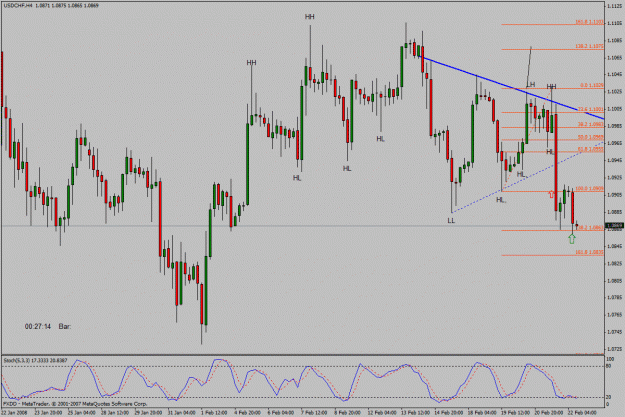Click the 12 Feb 04:00 time label
This screenshot has height=417, width=625.
(x=382, y=413)
